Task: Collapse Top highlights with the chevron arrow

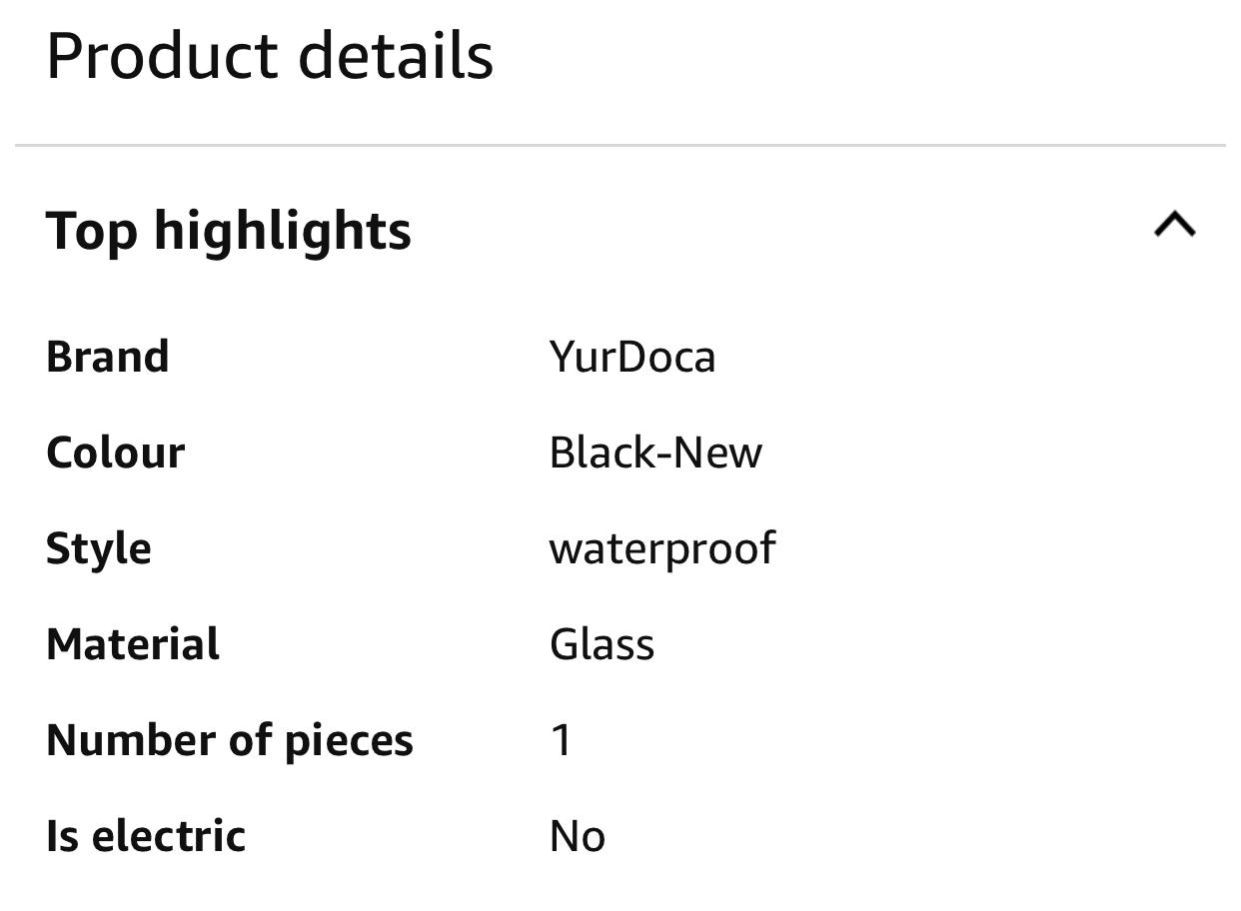Action: (x=1175, y=225)
